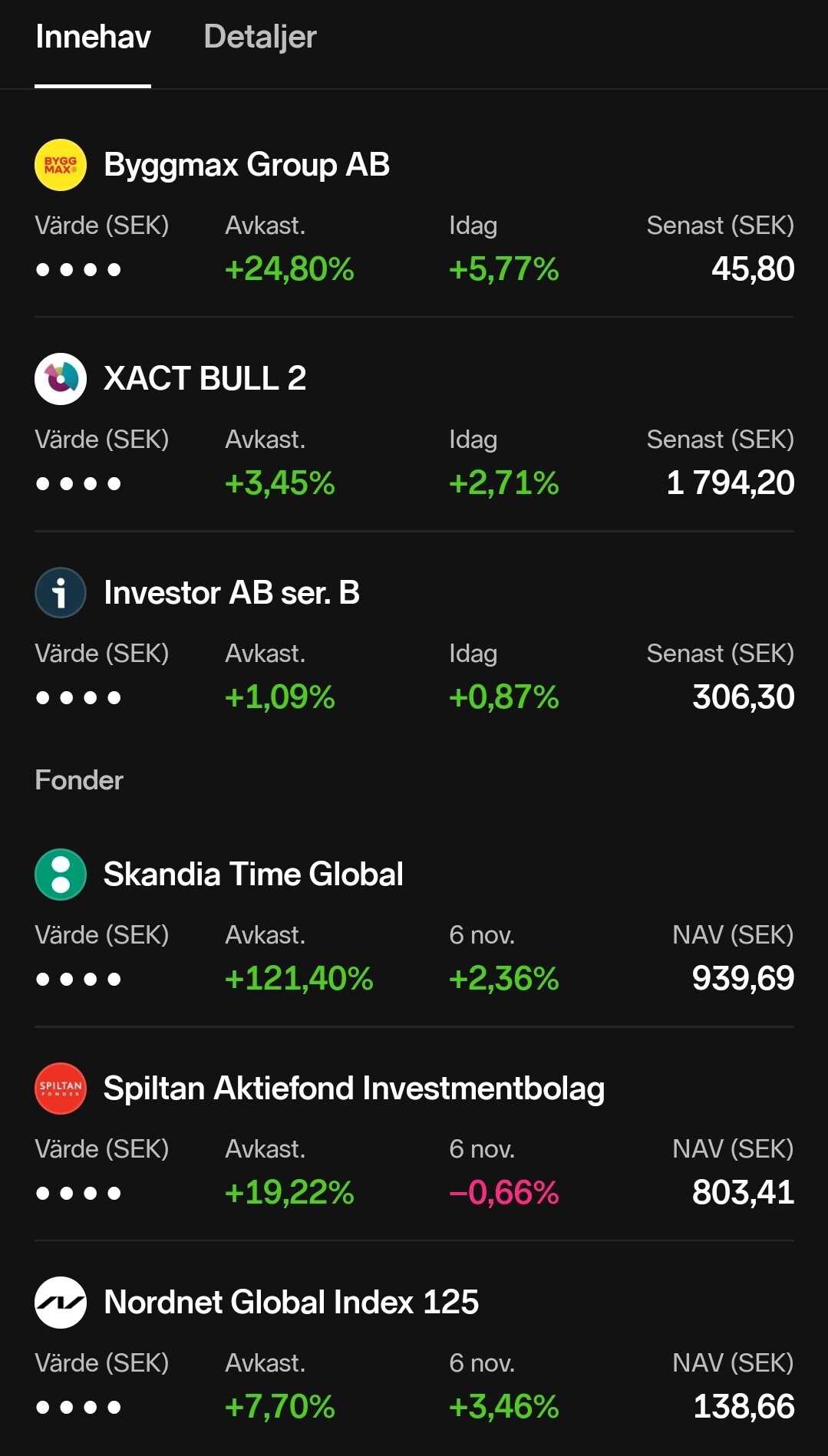This screenshot has width=828, height=1456.
Task: Reveal hidden Värde dots for Byggmax
Action: click(x=78, y=269)
